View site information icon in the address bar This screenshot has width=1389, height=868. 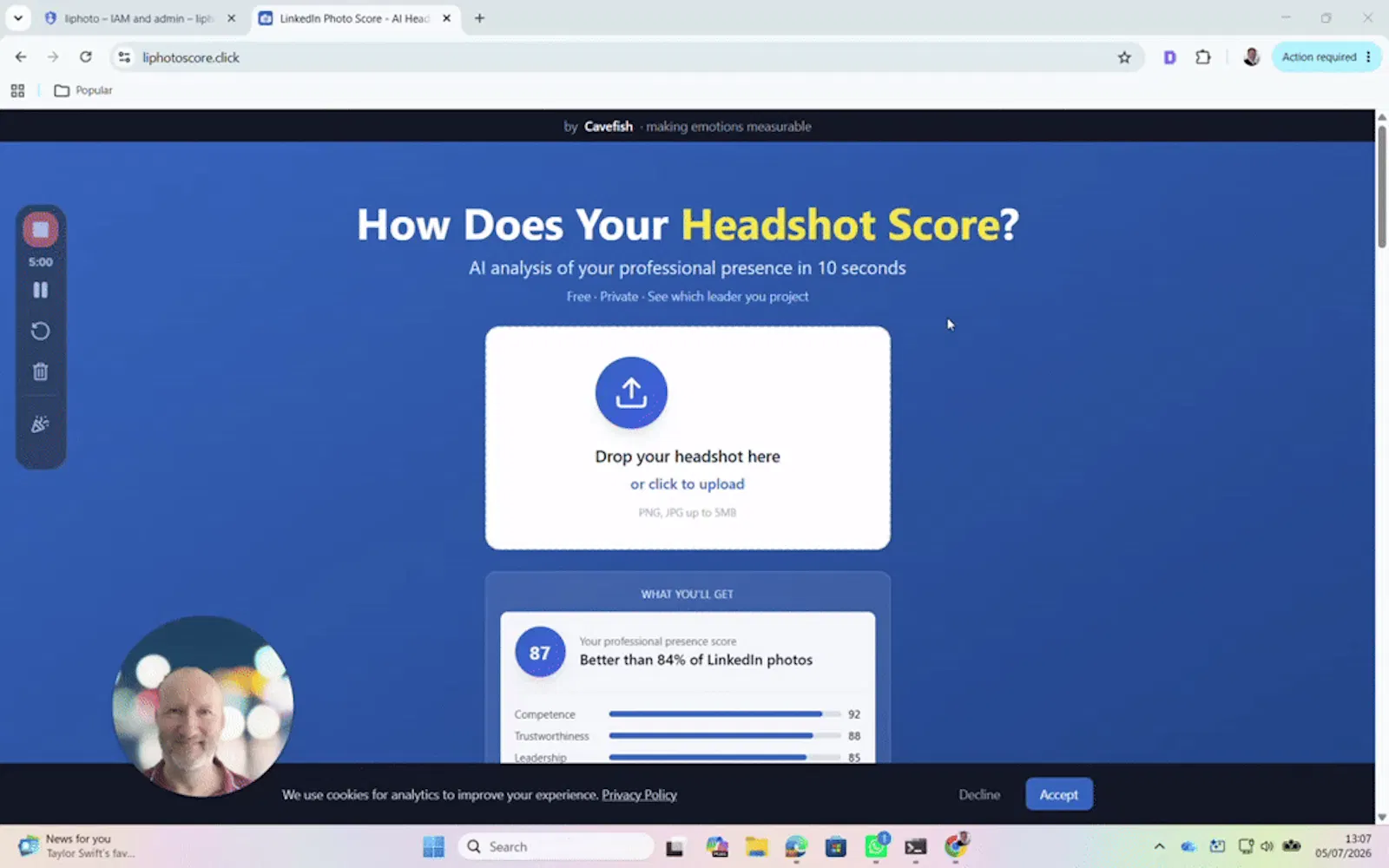[x=124, y=57]
